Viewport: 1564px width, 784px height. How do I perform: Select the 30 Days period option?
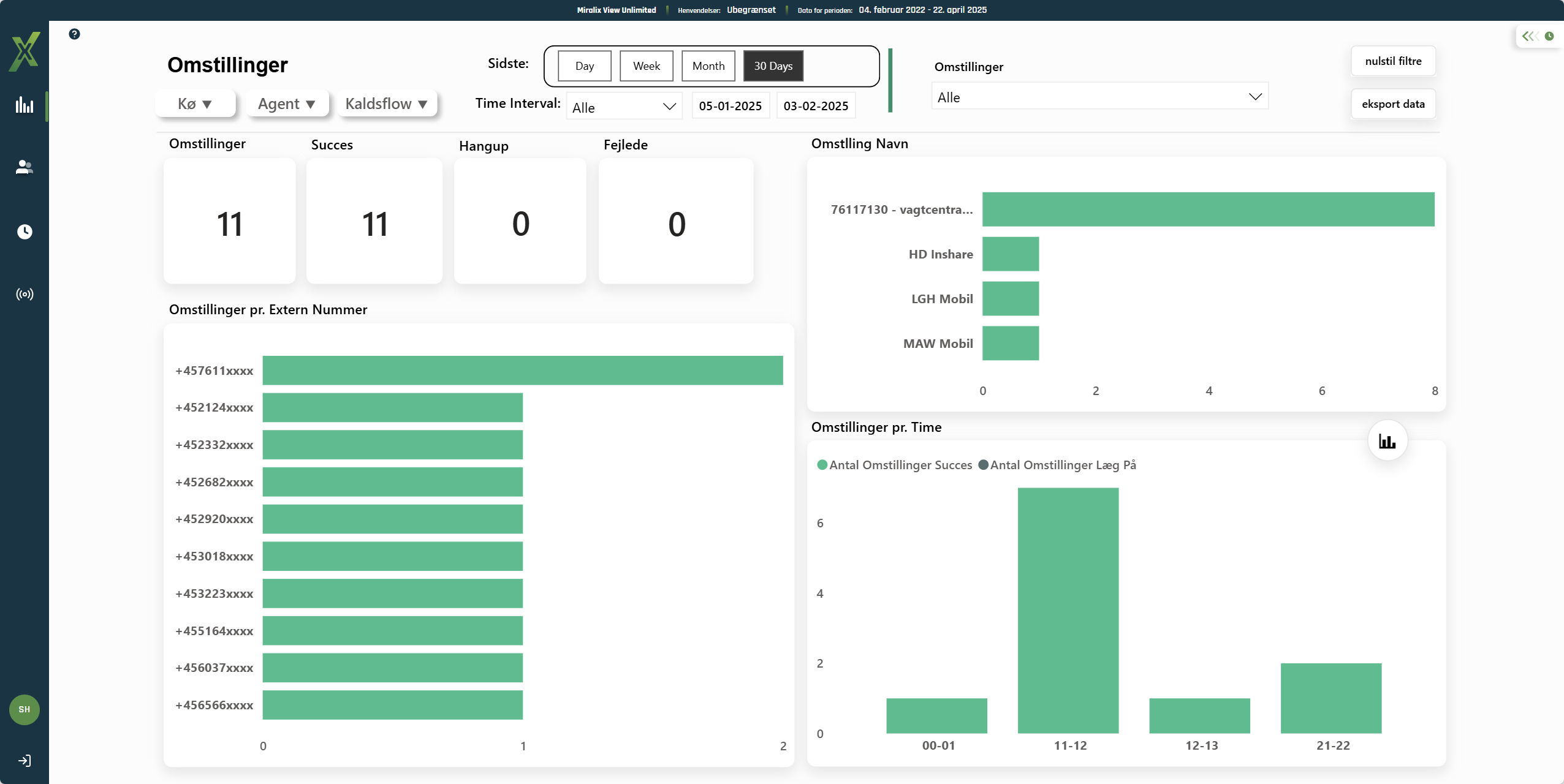[x=773, y=66]
